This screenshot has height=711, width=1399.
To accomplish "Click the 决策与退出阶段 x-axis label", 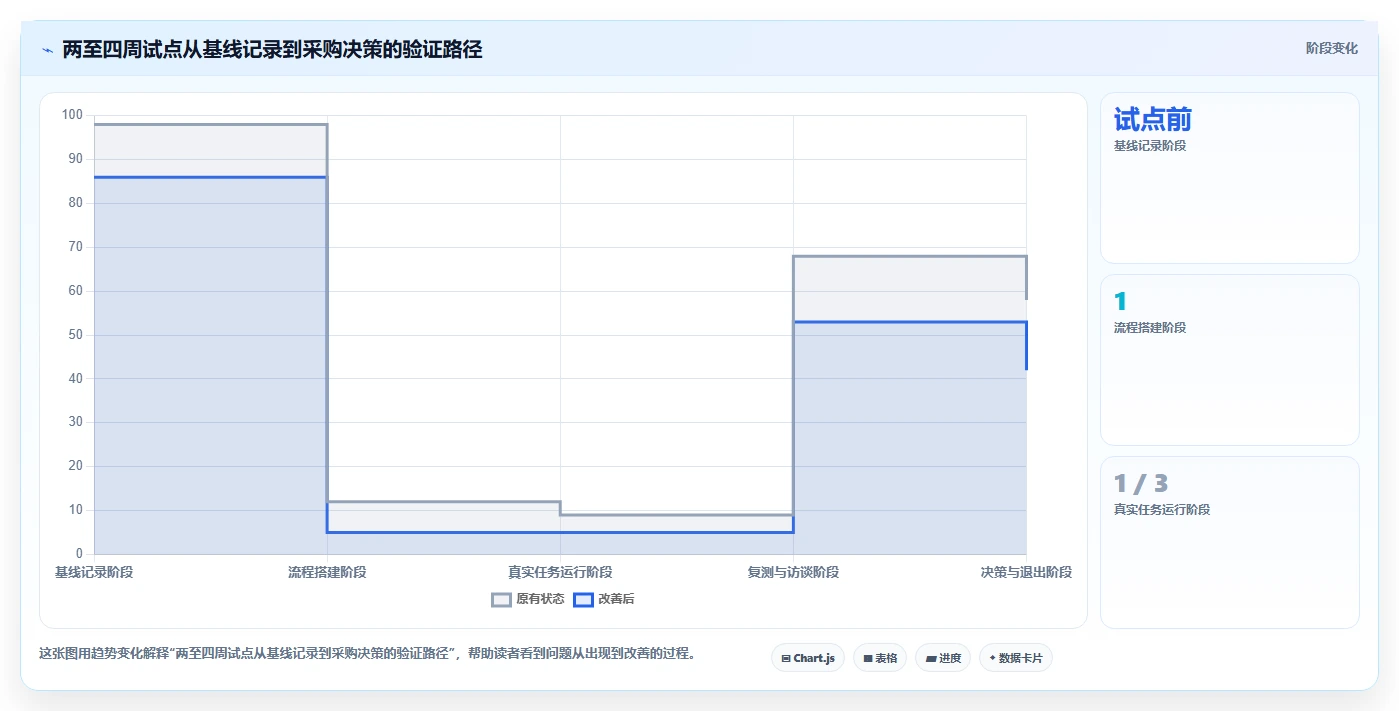I will click(1026, 572).
